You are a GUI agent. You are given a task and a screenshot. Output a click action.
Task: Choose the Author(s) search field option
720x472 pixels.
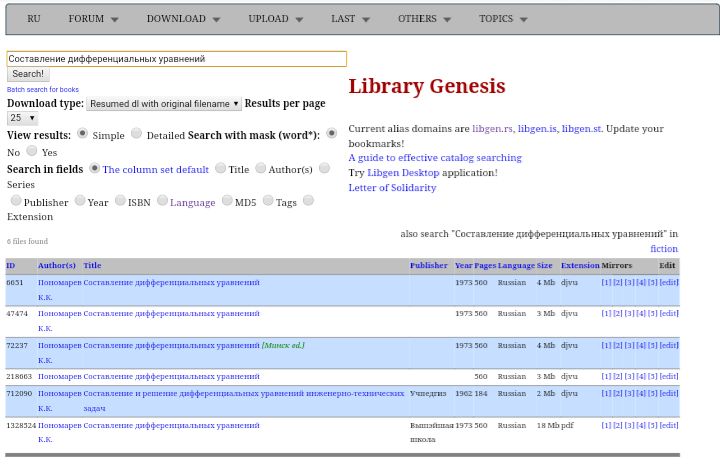pos(260,168)
